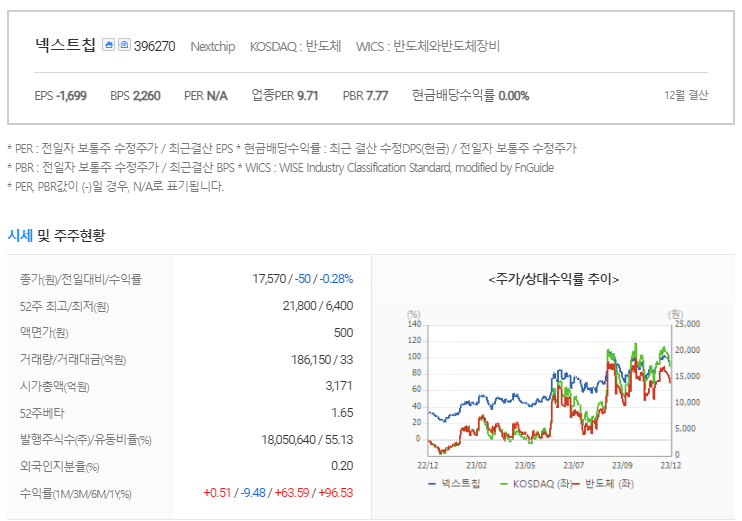
Task: Click the face value 500
Action: pos(344,333)
